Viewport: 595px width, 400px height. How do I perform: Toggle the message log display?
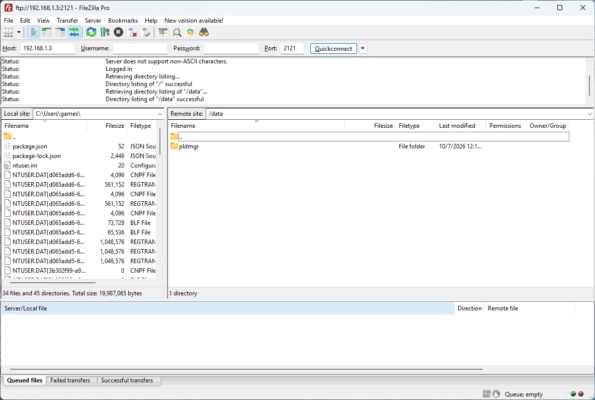[33, 32]
